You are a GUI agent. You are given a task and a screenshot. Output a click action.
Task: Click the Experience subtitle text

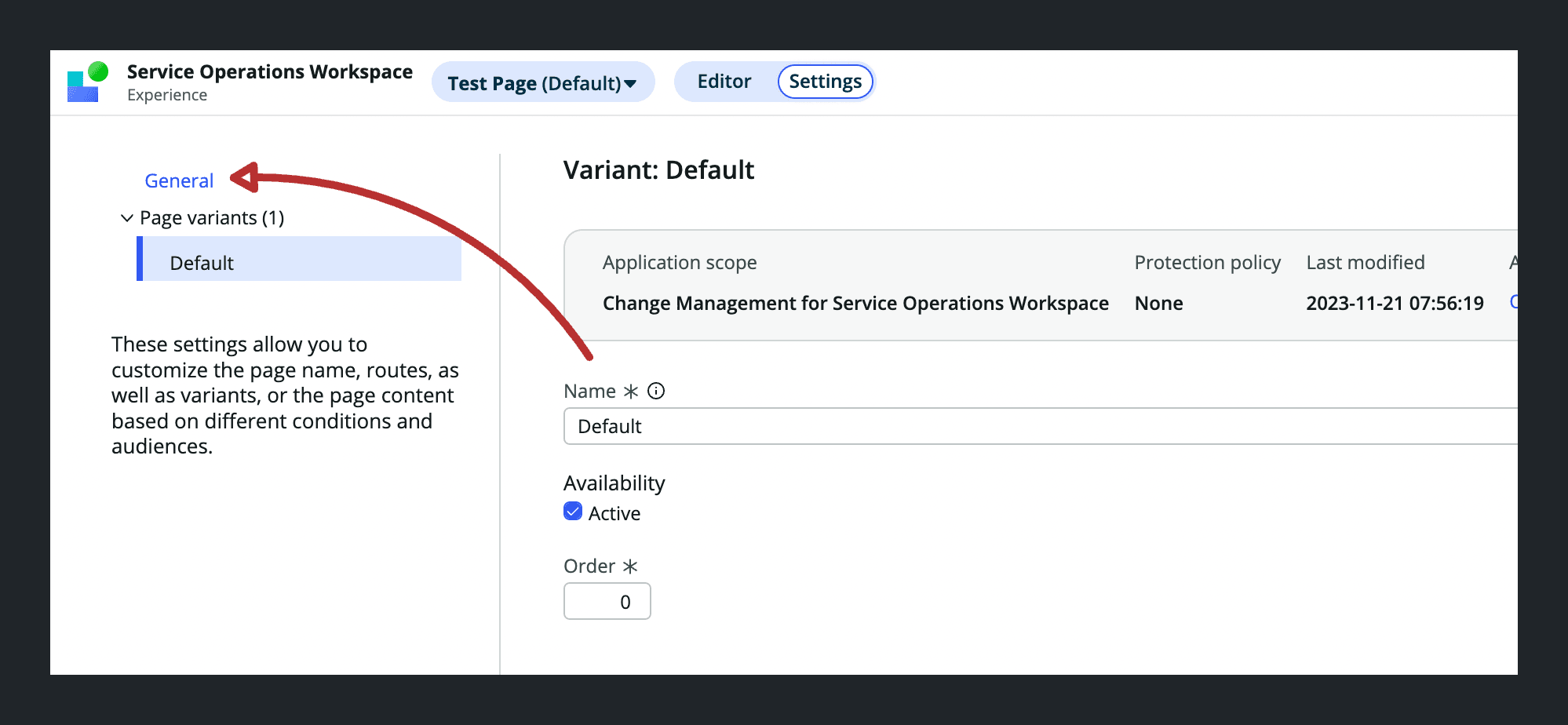coord(167,95)
